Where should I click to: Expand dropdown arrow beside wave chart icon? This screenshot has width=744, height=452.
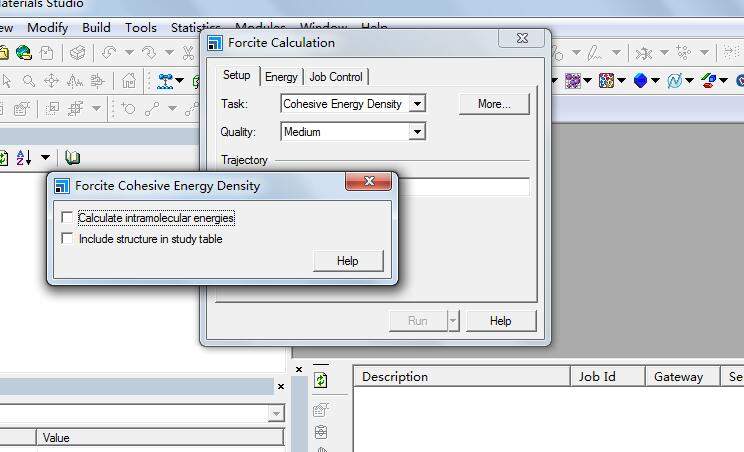click(689, 81)
